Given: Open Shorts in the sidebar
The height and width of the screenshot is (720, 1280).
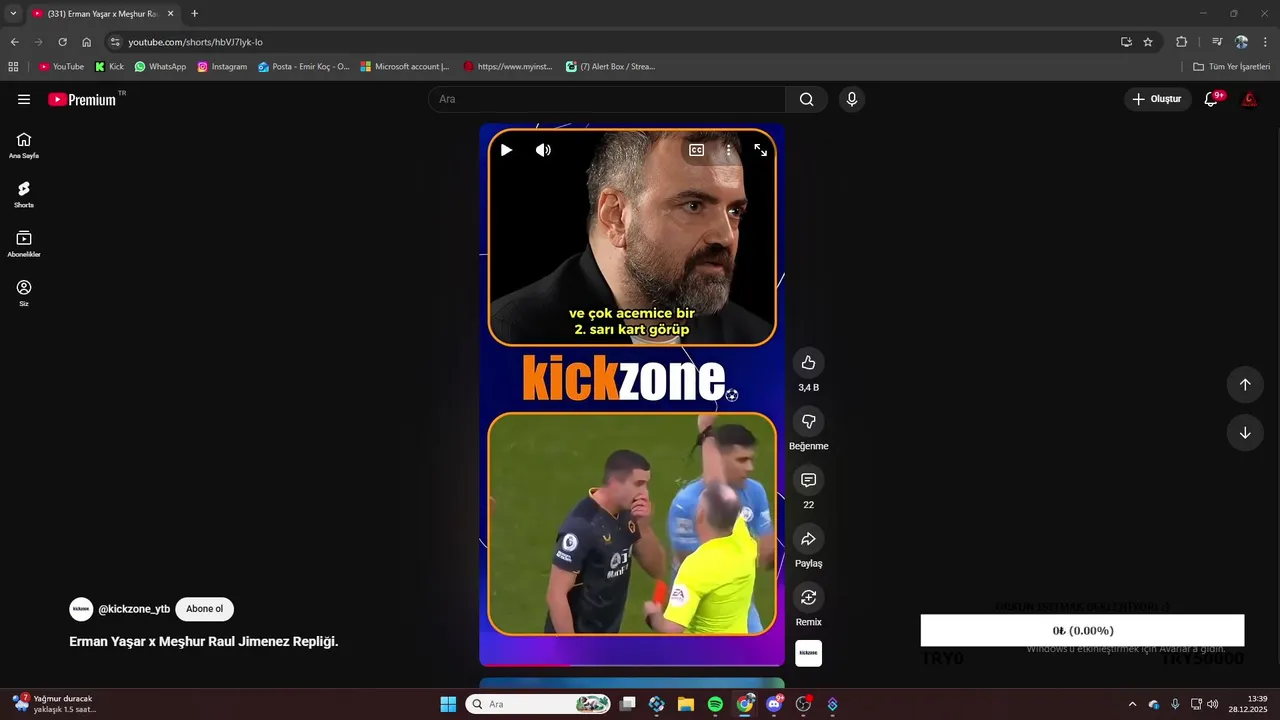Looking at the screenshot, I should (x=24, y=194).
